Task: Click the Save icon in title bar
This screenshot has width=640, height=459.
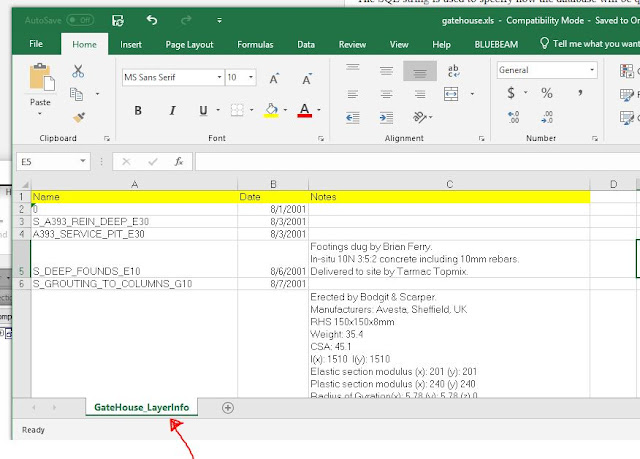Action: coord(118,20)
